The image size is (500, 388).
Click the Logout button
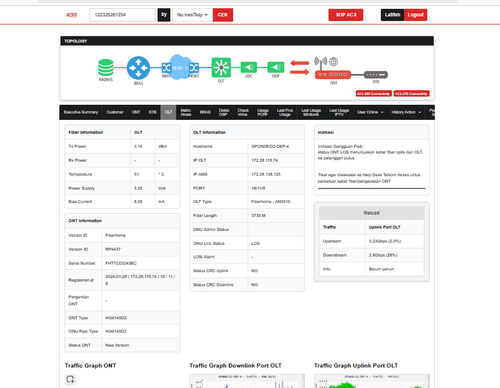click(415, 15)
